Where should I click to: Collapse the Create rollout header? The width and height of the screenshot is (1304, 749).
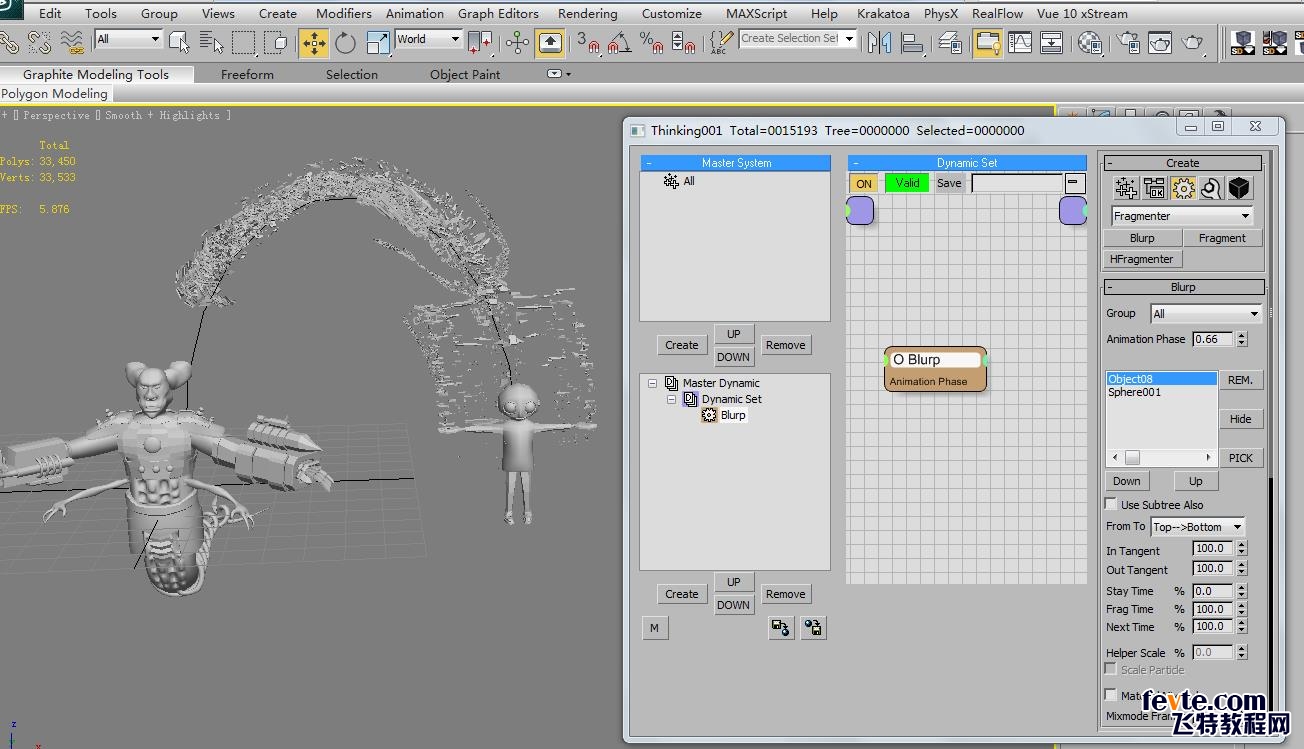coord(1183,163)
